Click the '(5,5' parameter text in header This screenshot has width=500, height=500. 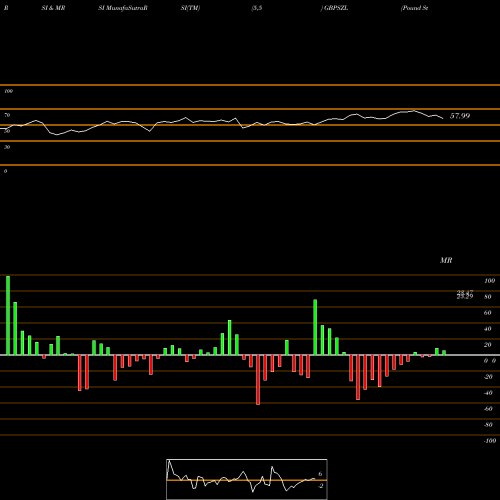coord(257,8)
